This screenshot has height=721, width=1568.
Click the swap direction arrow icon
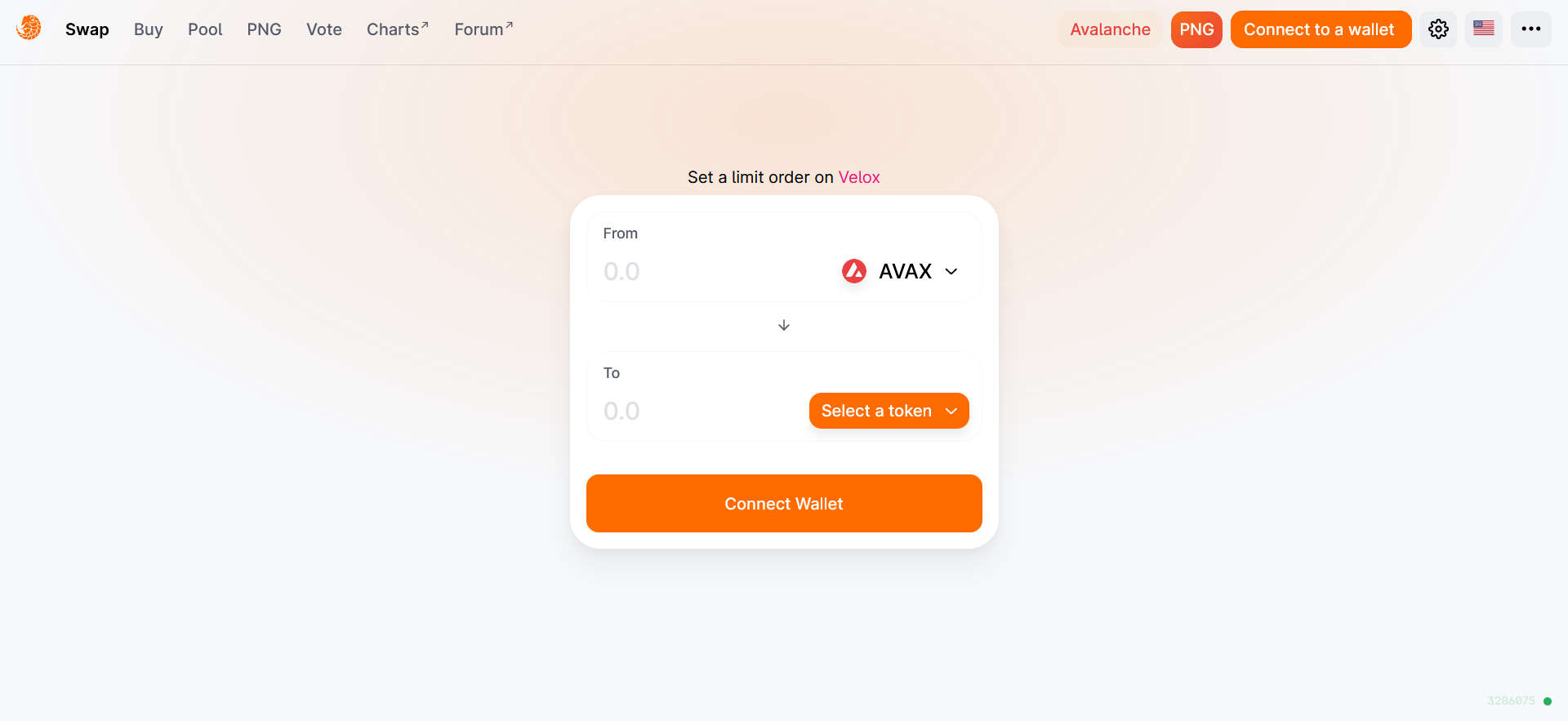pyautogui.click(x=784, y=326)
